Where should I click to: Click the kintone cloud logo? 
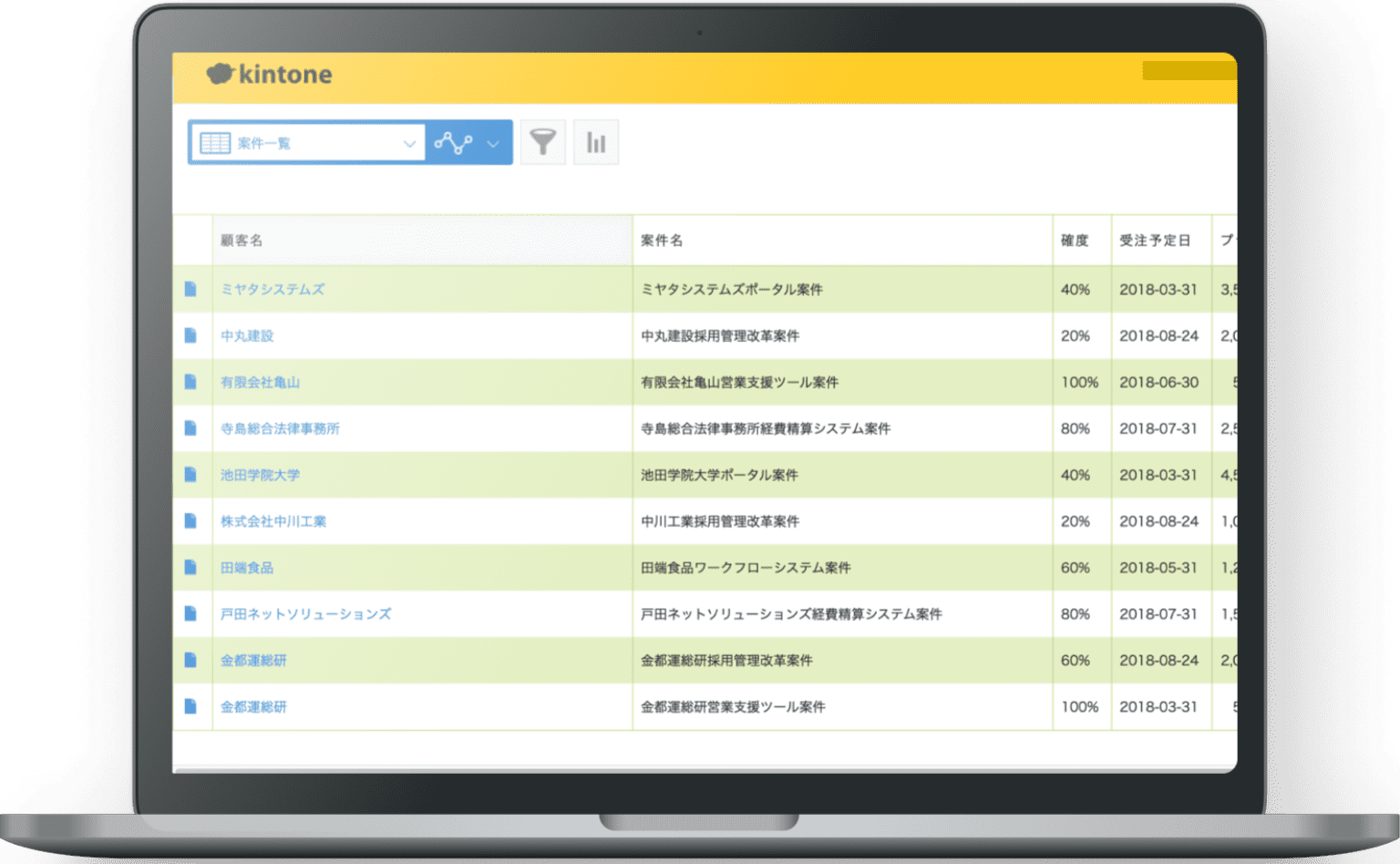[x=221, y=74]
